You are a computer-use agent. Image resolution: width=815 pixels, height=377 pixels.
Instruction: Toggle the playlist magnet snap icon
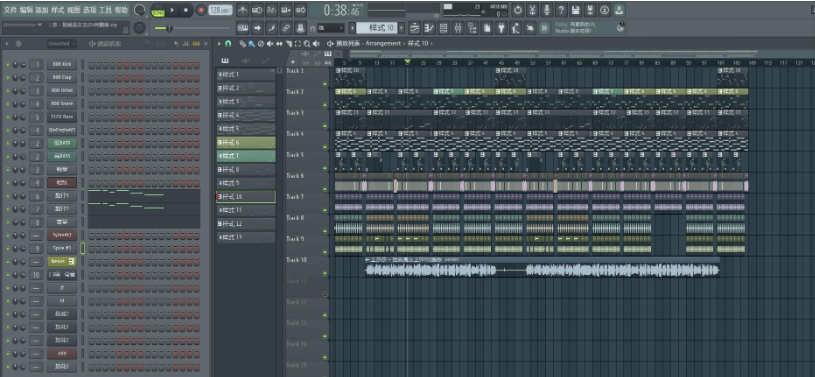pos(228,44)
